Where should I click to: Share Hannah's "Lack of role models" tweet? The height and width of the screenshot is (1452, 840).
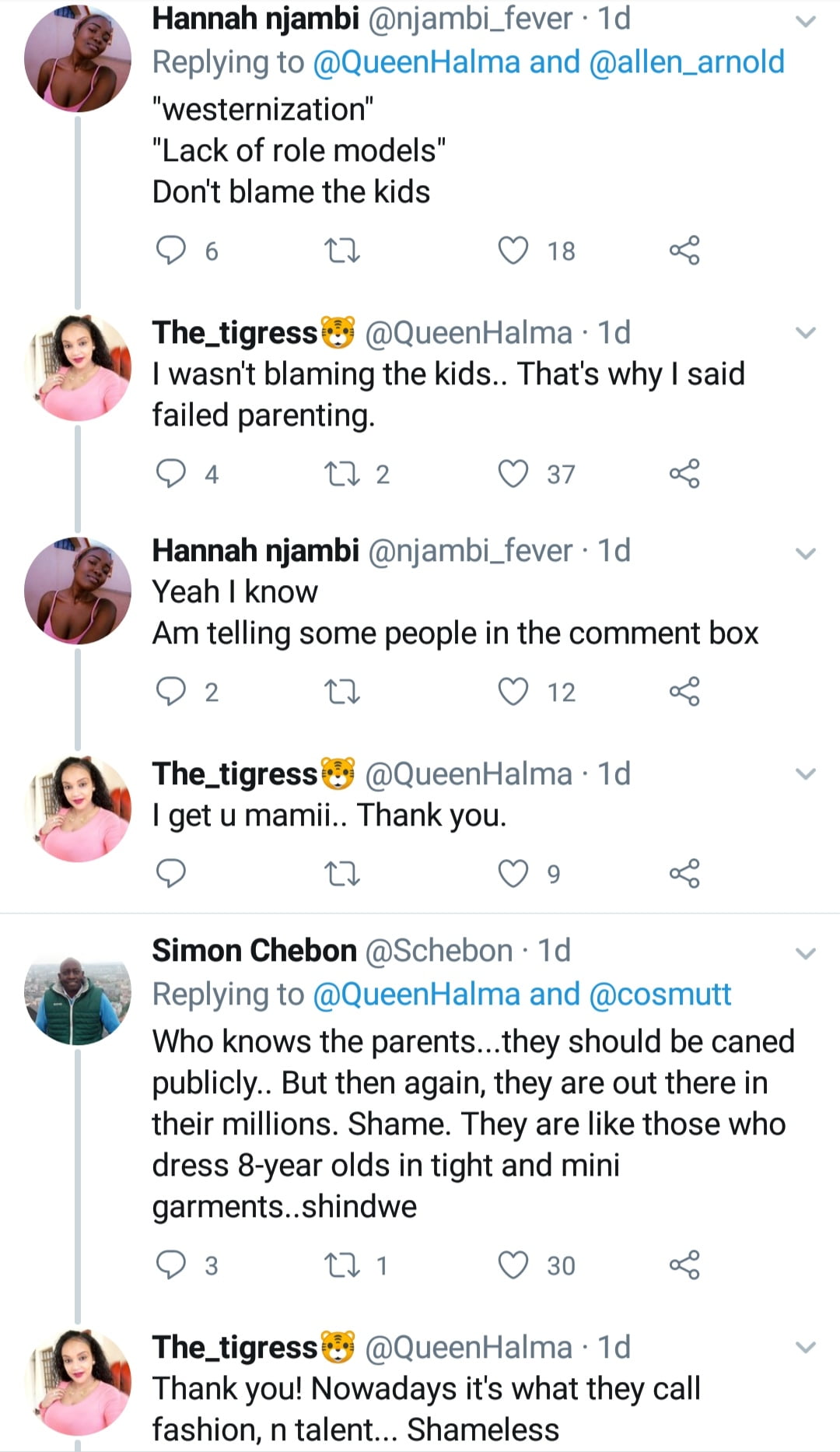tap(684, 251)
